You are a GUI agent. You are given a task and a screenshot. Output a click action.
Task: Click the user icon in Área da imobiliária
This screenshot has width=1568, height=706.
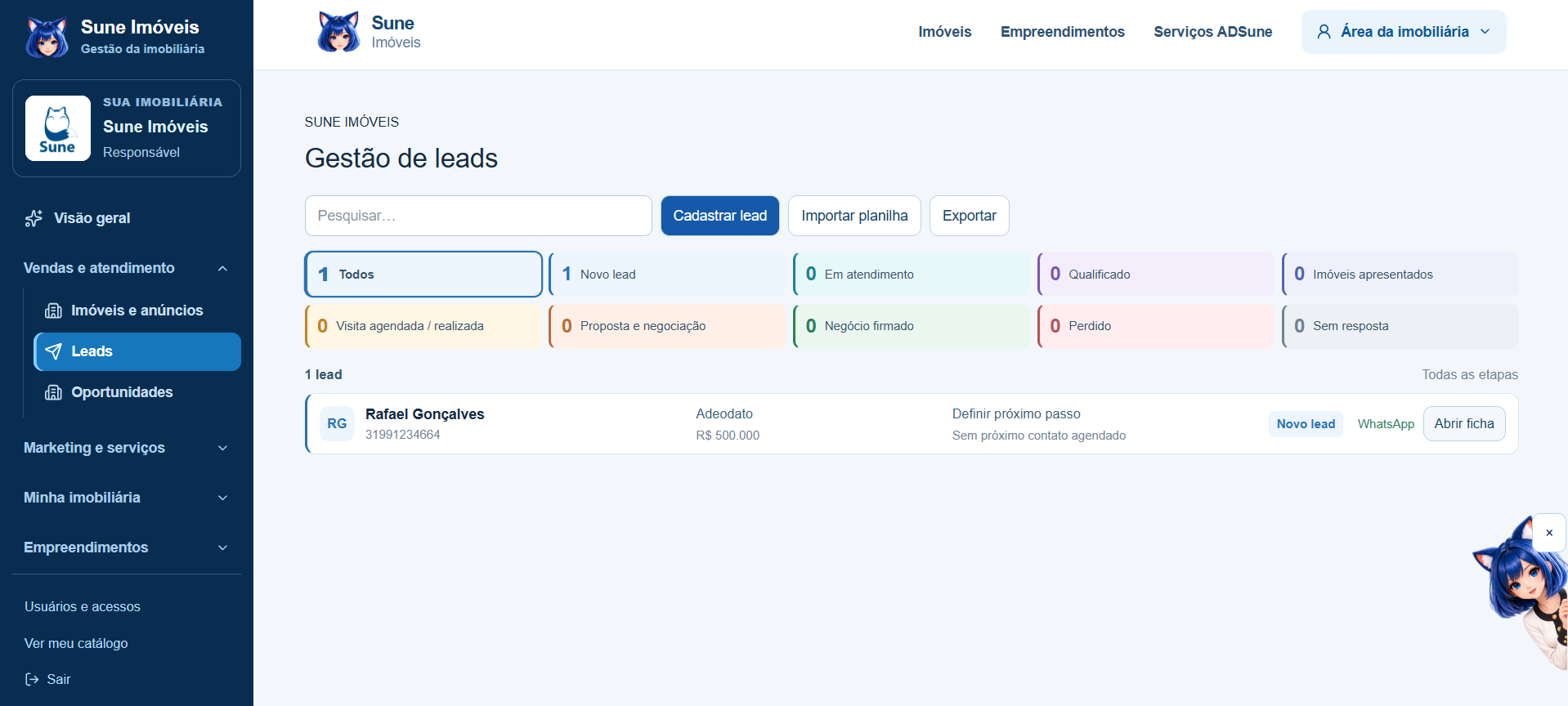coord(1324,32)
